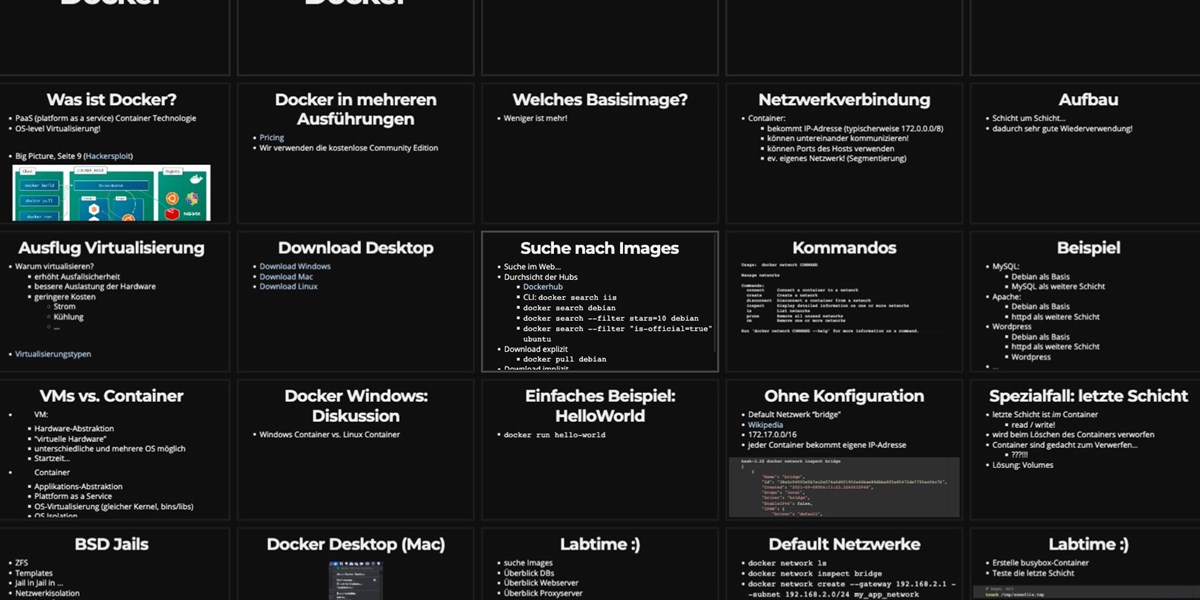Open the Virtualisierungstypen link
The width and height of the screenshot is (1200, 600).
[54, 354]
